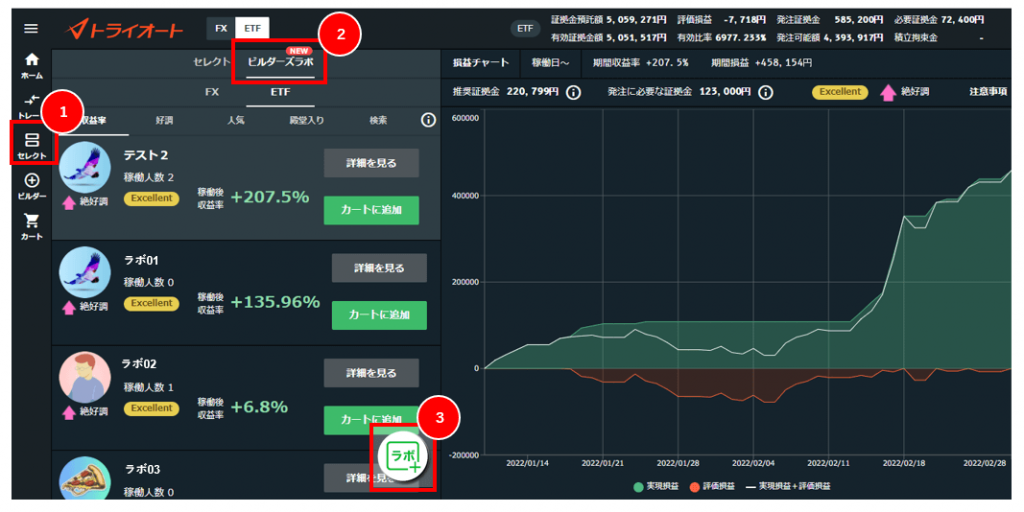Image resolution: width=1024 pixels, height=512 pixels.
Task: Select the 収益率 filter tab
Action: pyautogui.click(x=92, y=121)
